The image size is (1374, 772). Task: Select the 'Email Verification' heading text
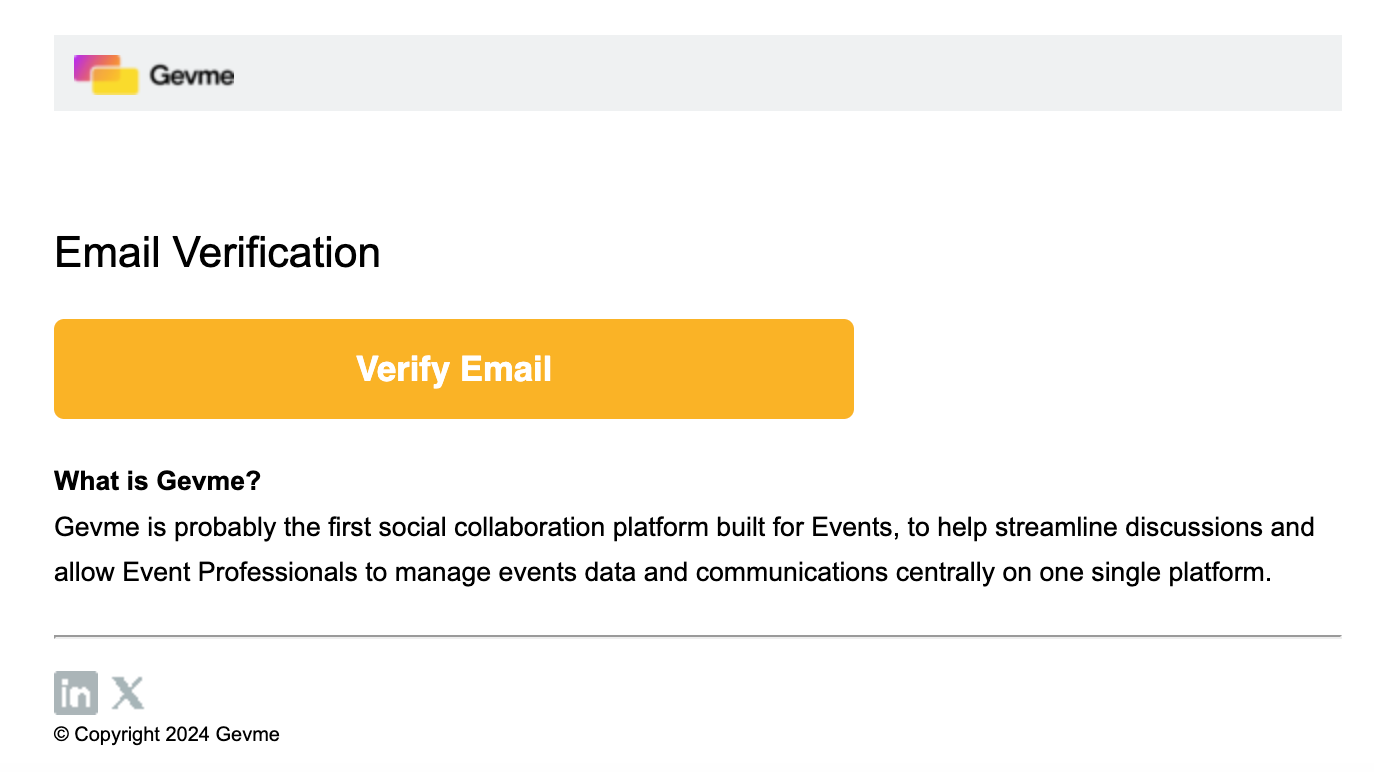coord(217,252)
